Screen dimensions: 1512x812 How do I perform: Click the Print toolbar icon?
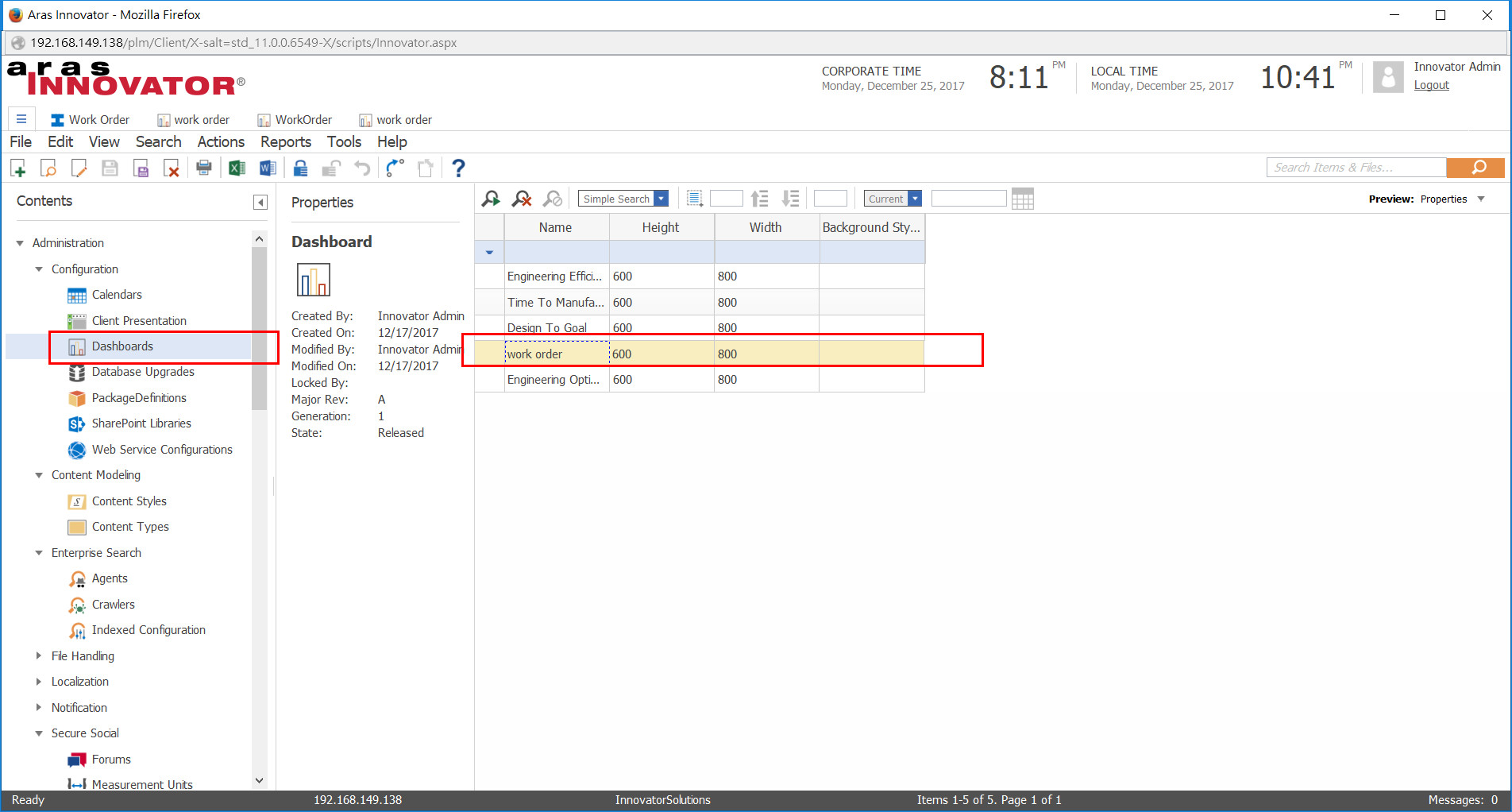coord(204,168)
